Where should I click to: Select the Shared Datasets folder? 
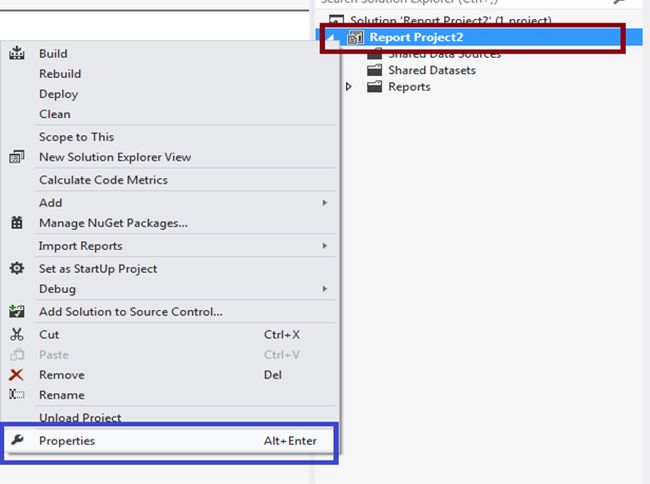(431, 70)
